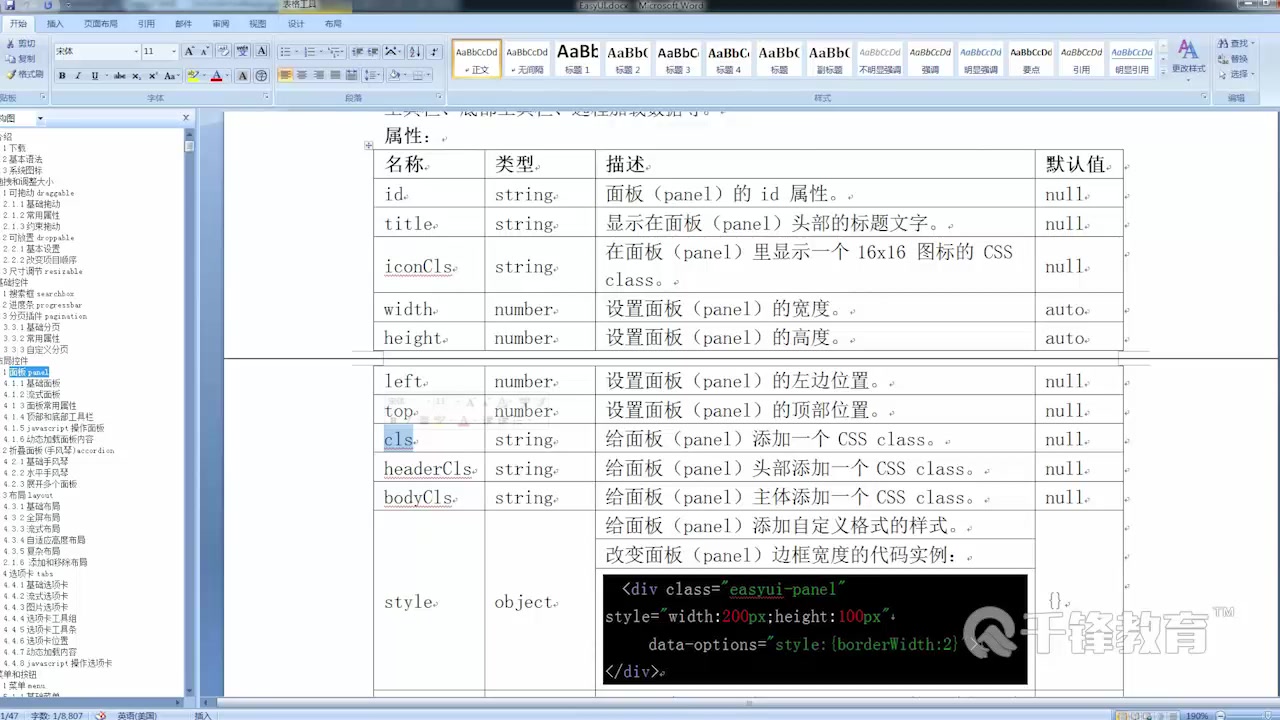The width and height of the screenshot is (1280, 720).
Task: Apply superscript formatting
Action: 153,76
